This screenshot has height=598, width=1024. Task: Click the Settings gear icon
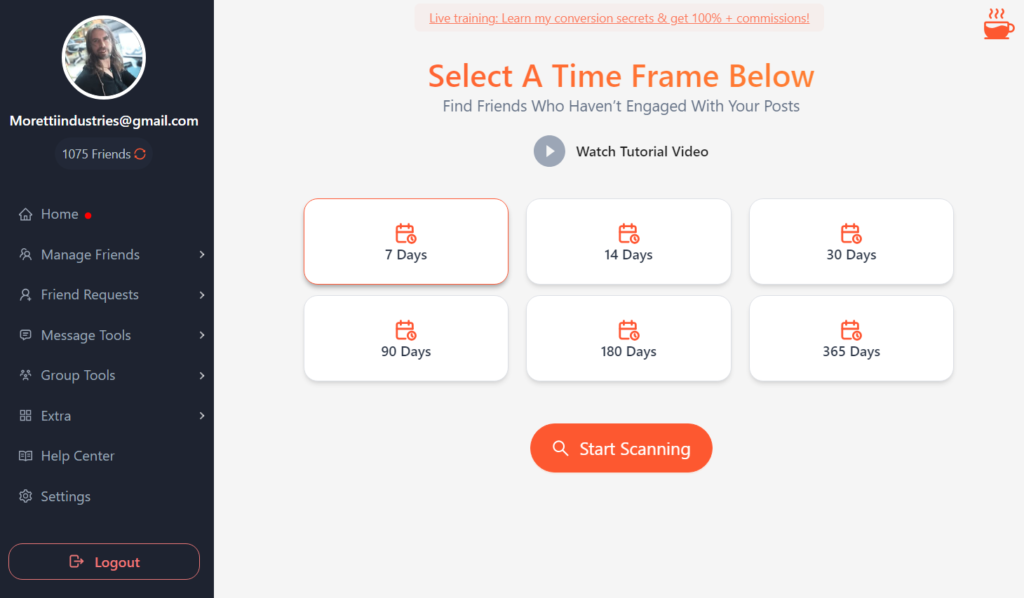pos(24,496)
